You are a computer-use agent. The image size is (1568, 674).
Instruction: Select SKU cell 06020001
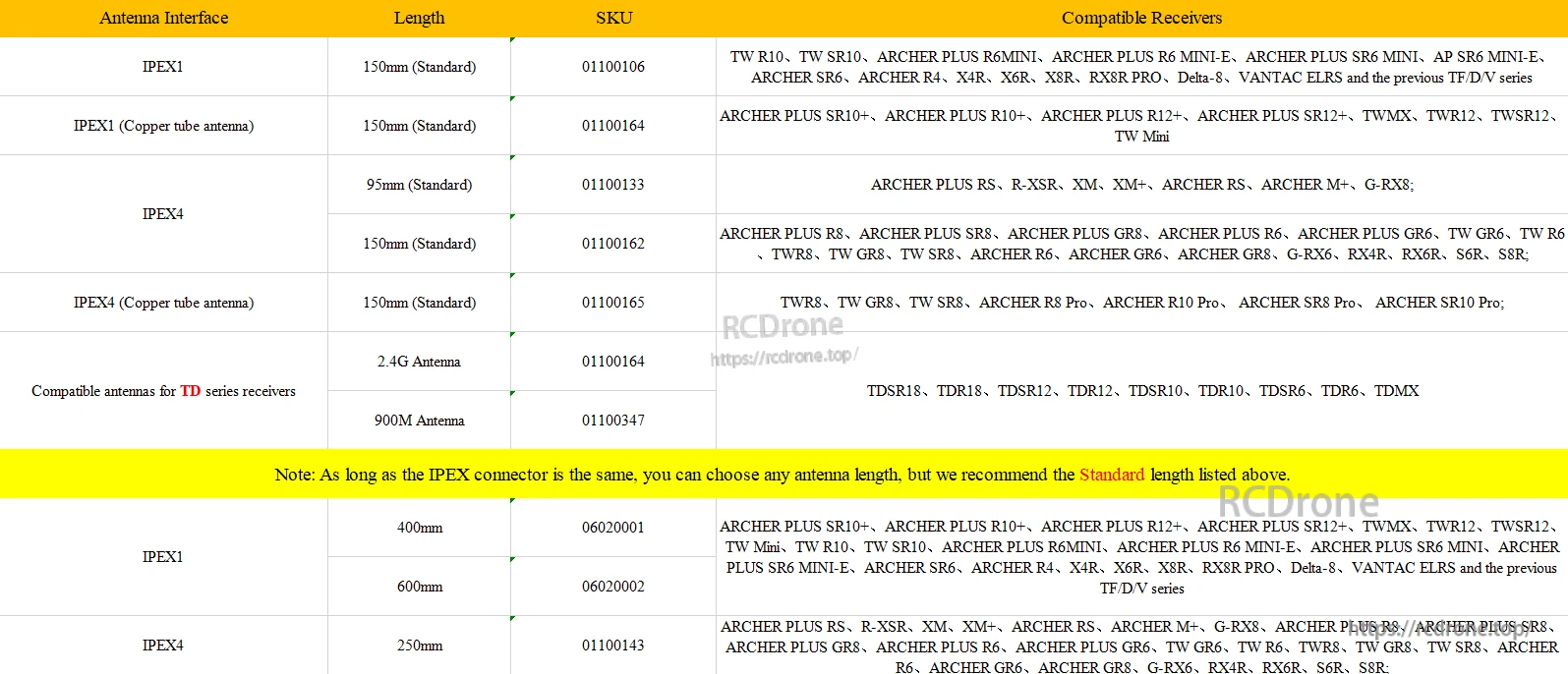[613, 528]
